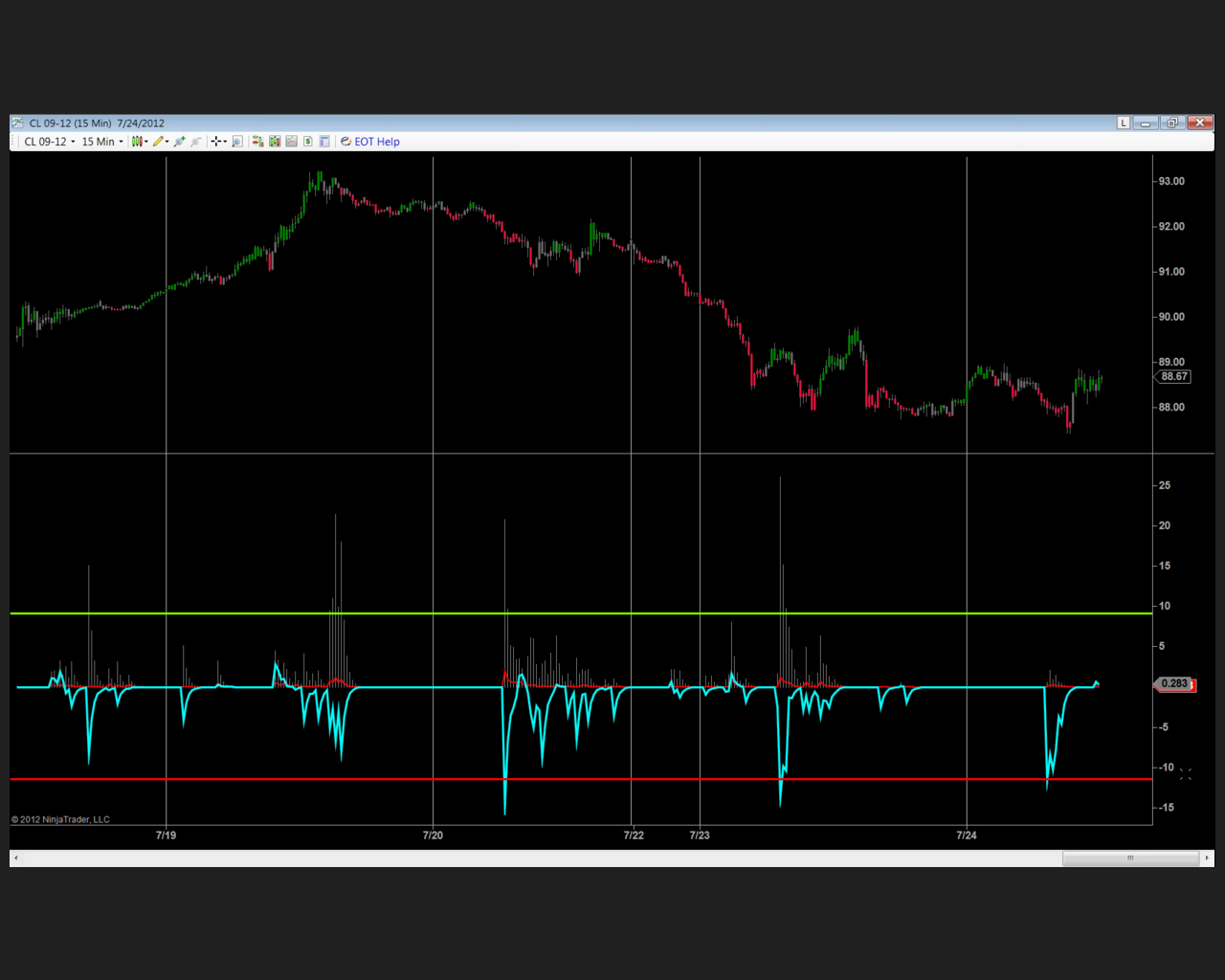Open the crosshair cursor type dropdown
Screen dimensions: 1225x980
218,142
